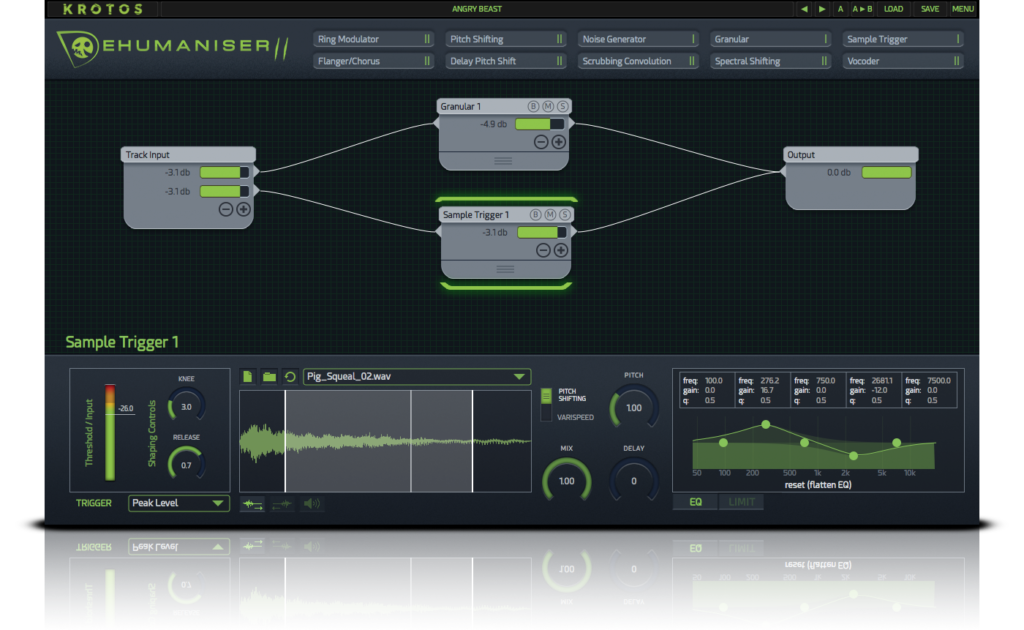Go to the previous preset arrow
Viewport: 1024px width, 630px height.
click(804, 9)
